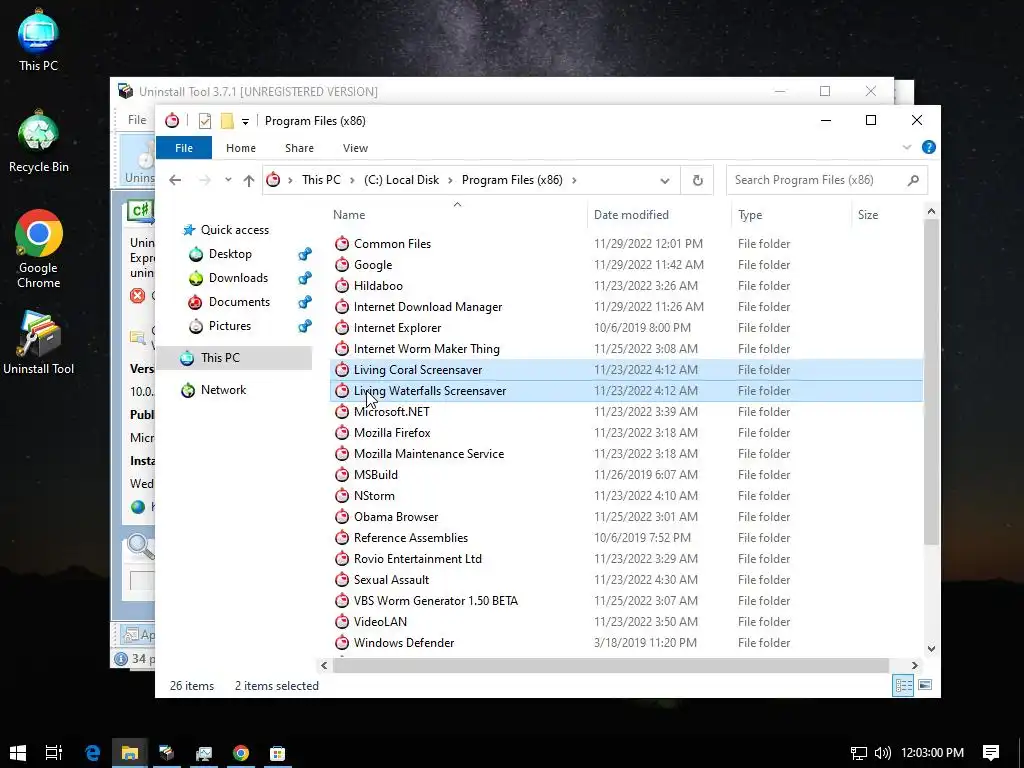Select the Common Files folder icon
Screen dimensions: 1024x768
click(x=342, y=244)
